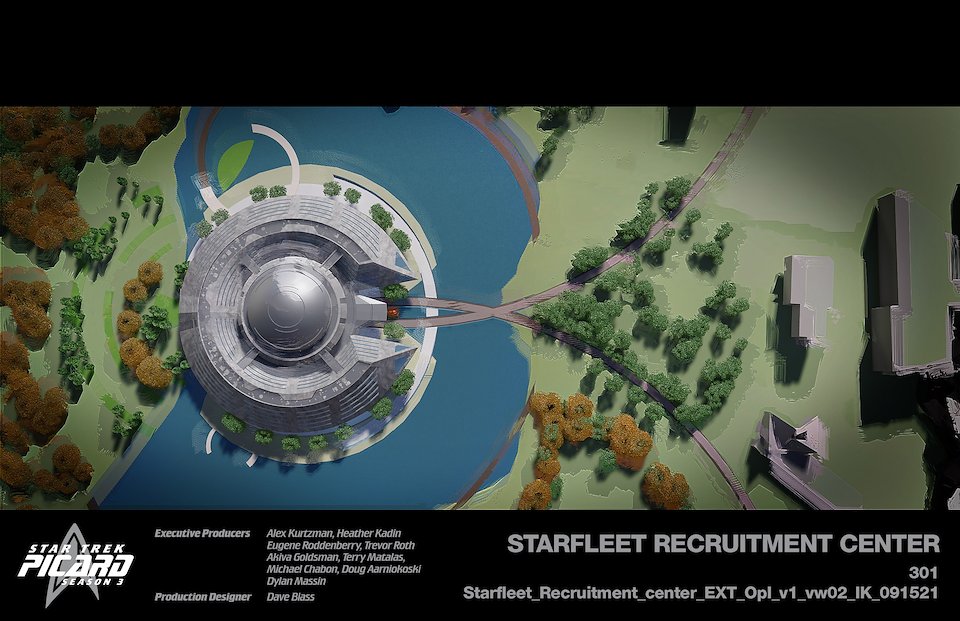
Task: Click the 'Alex Kurtzman, Heather Kadin' line
Action: pyautogui.click(x=334, y=533)
